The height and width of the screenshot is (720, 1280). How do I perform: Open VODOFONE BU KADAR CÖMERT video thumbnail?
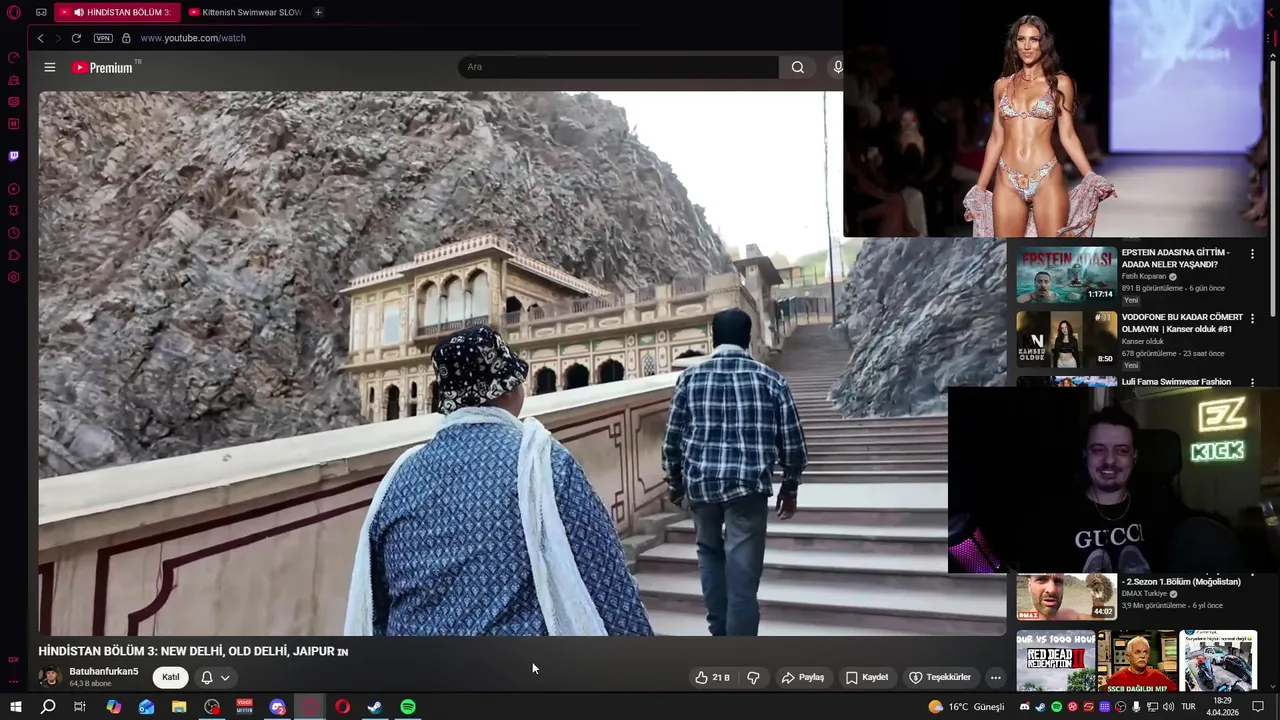click(x=1066, y=339)
